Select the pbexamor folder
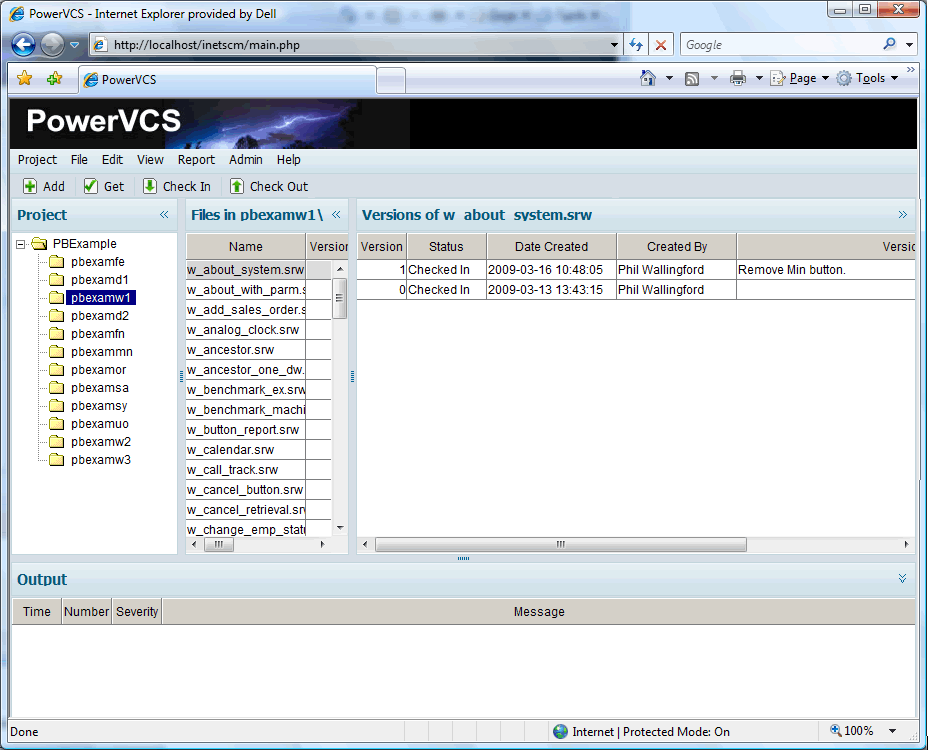This screenshot has width=928, height=750. (x=98, y=370)
